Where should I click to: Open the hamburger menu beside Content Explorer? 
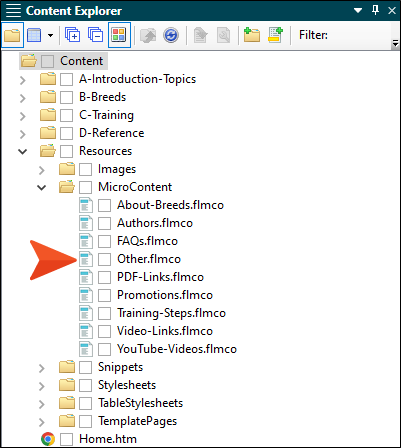(13, 11)
